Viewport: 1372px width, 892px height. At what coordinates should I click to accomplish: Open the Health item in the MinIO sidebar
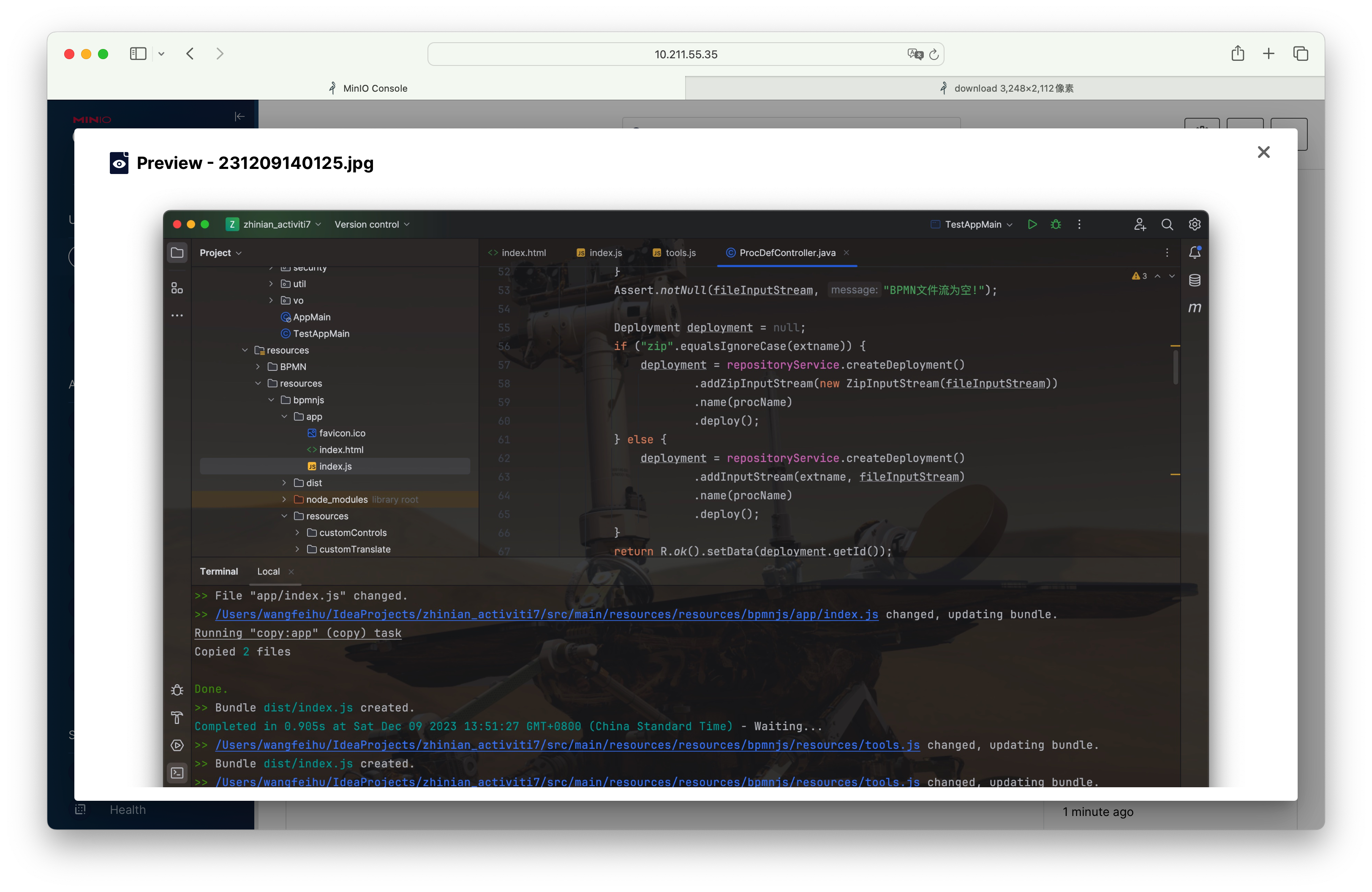(x=128, y=810)
